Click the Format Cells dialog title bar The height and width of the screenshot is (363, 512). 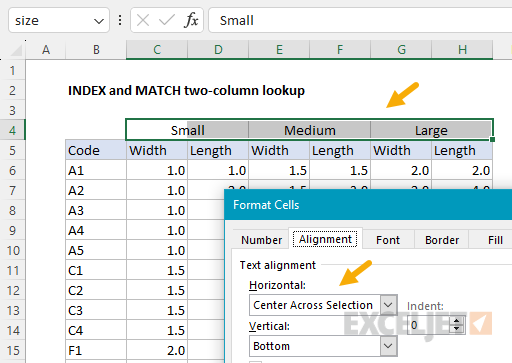point(368,204)
